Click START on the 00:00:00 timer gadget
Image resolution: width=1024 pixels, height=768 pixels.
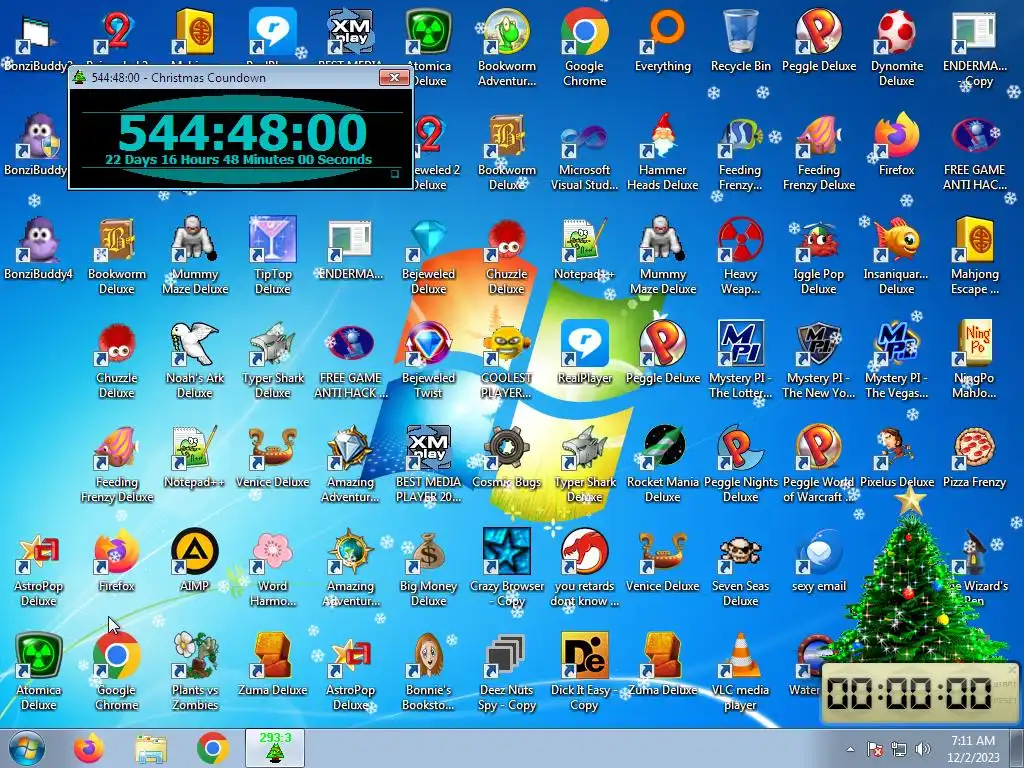pos(1004,684)
